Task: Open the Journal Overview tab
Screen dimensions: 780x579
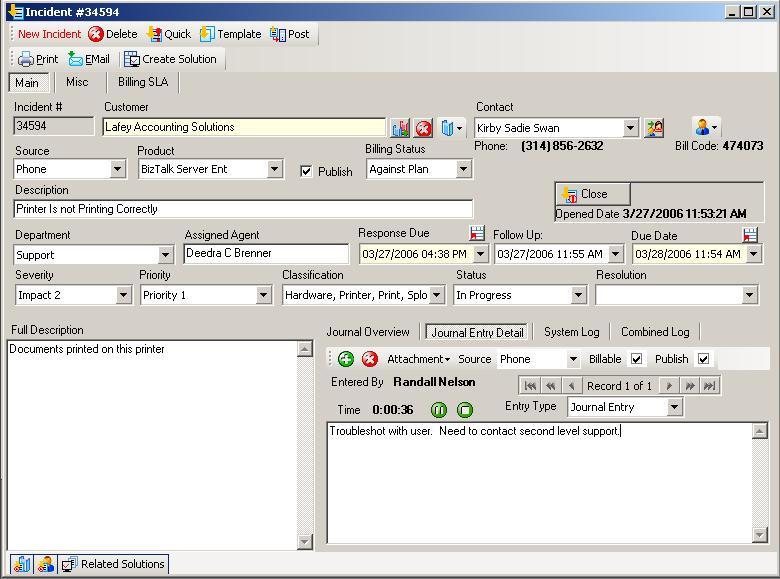Action: point(368,332)
